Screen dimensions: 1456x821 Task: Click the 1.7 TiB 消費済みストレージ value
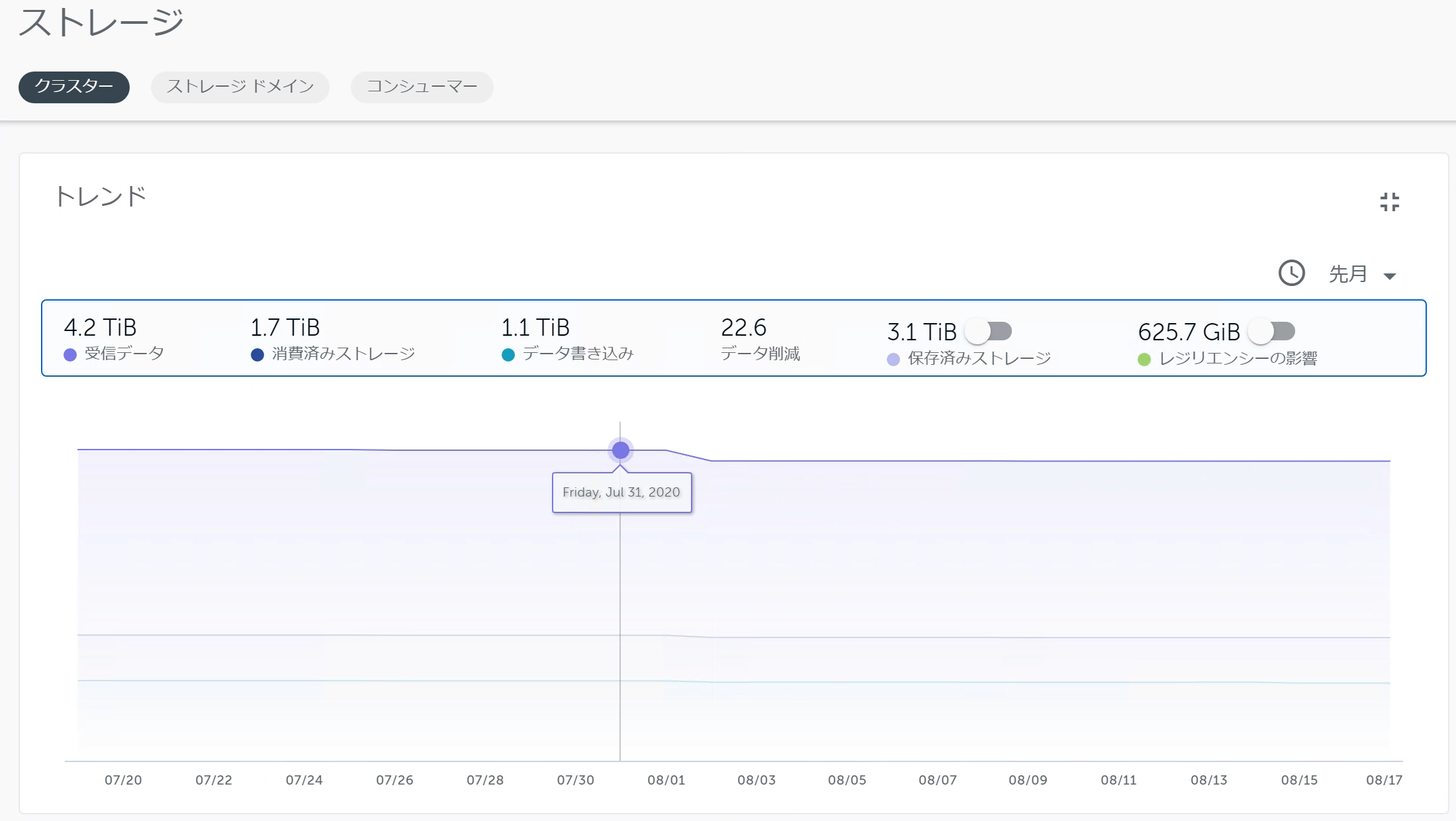coord(285,328)
